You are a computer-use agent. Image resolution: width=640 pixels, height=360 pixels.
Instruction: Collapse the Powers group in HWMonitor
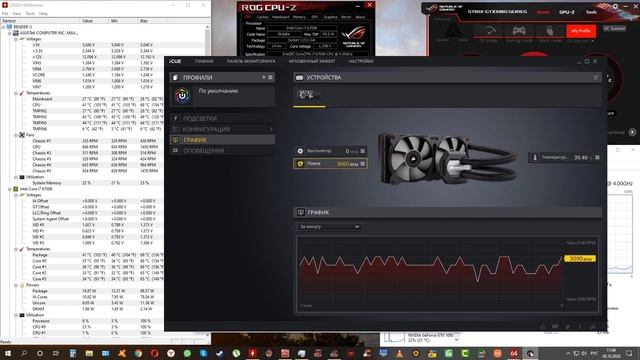pos(16,285)
